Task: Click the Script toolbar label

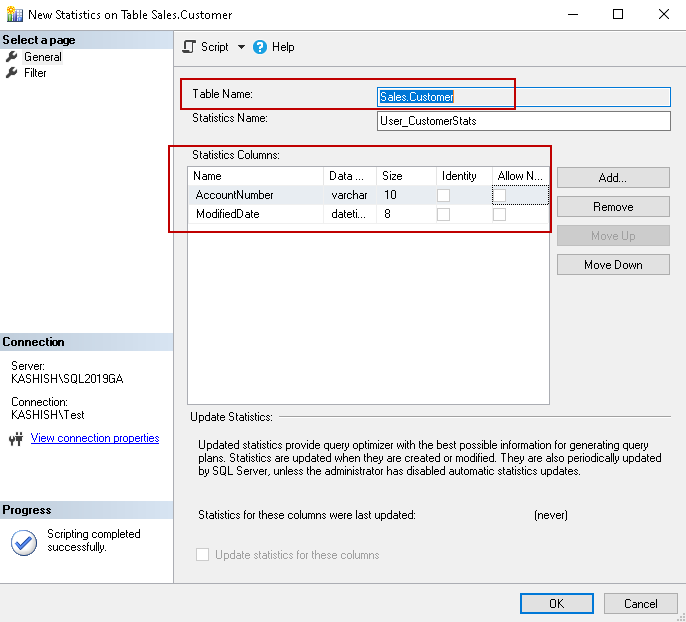Action: tap(214, 47)
